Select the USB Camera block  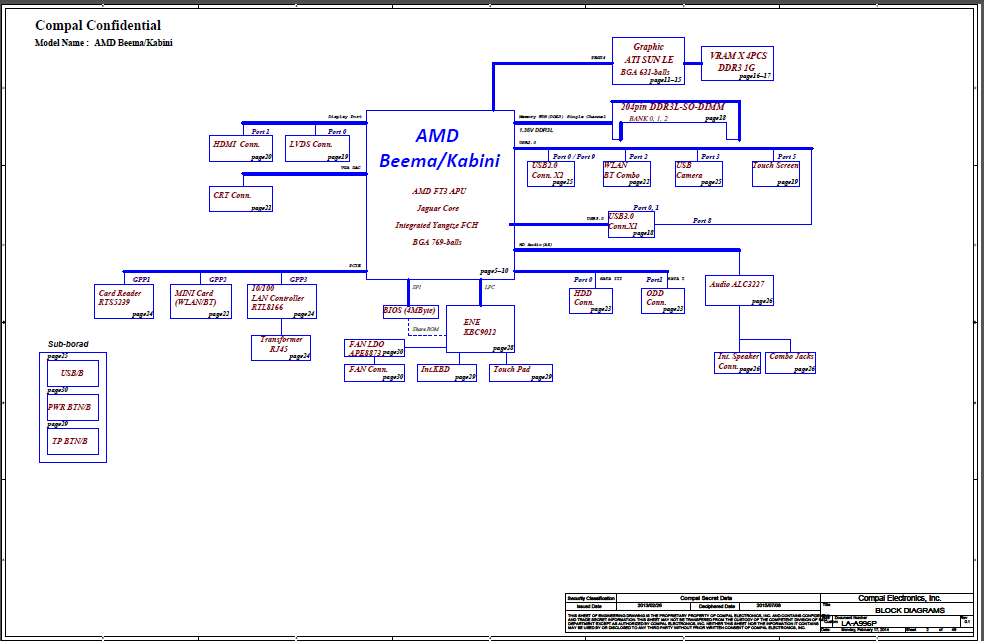[699, 174]
